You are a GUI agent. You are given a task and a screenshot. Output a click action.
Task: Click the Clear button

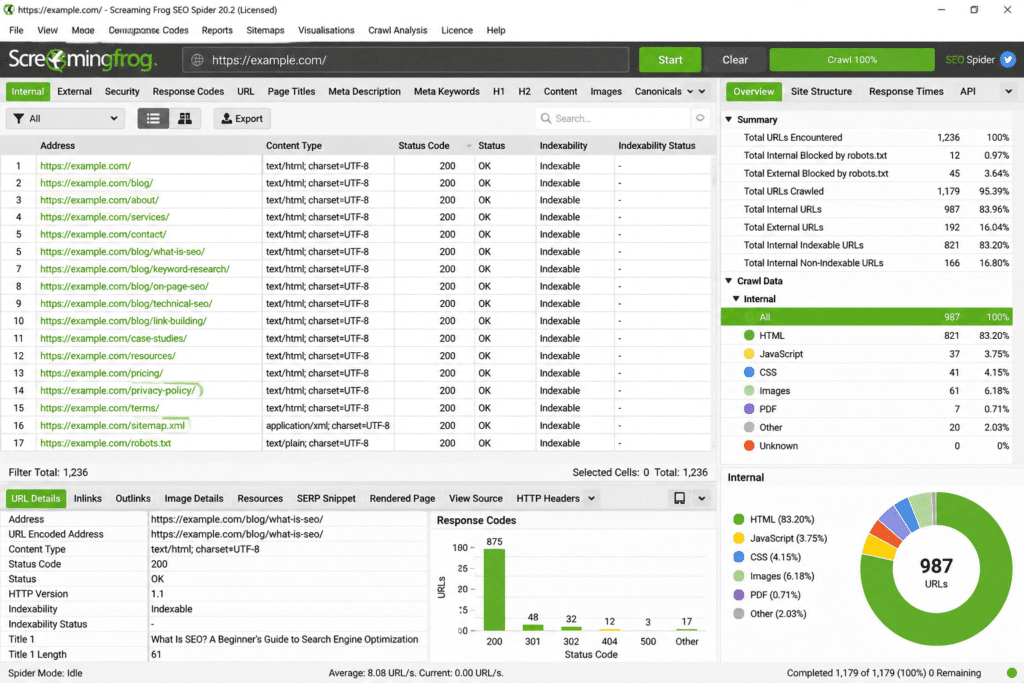[735, 59]
